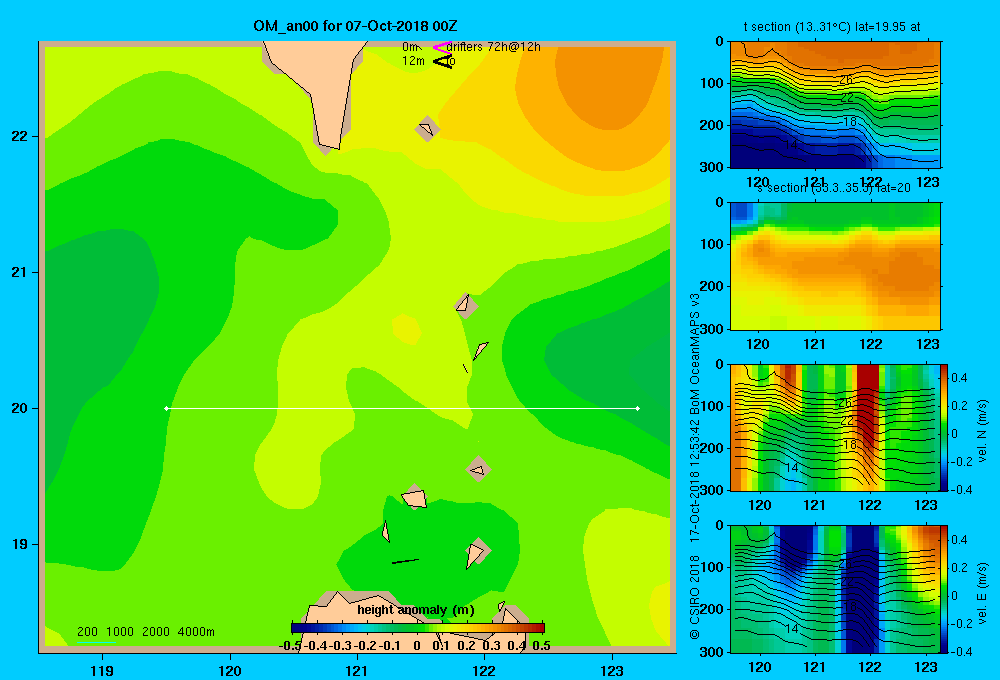The height and width of the screenshot is (680, 1000).
Task: Click the main map longitude label '123'
Action: [612, 671]
